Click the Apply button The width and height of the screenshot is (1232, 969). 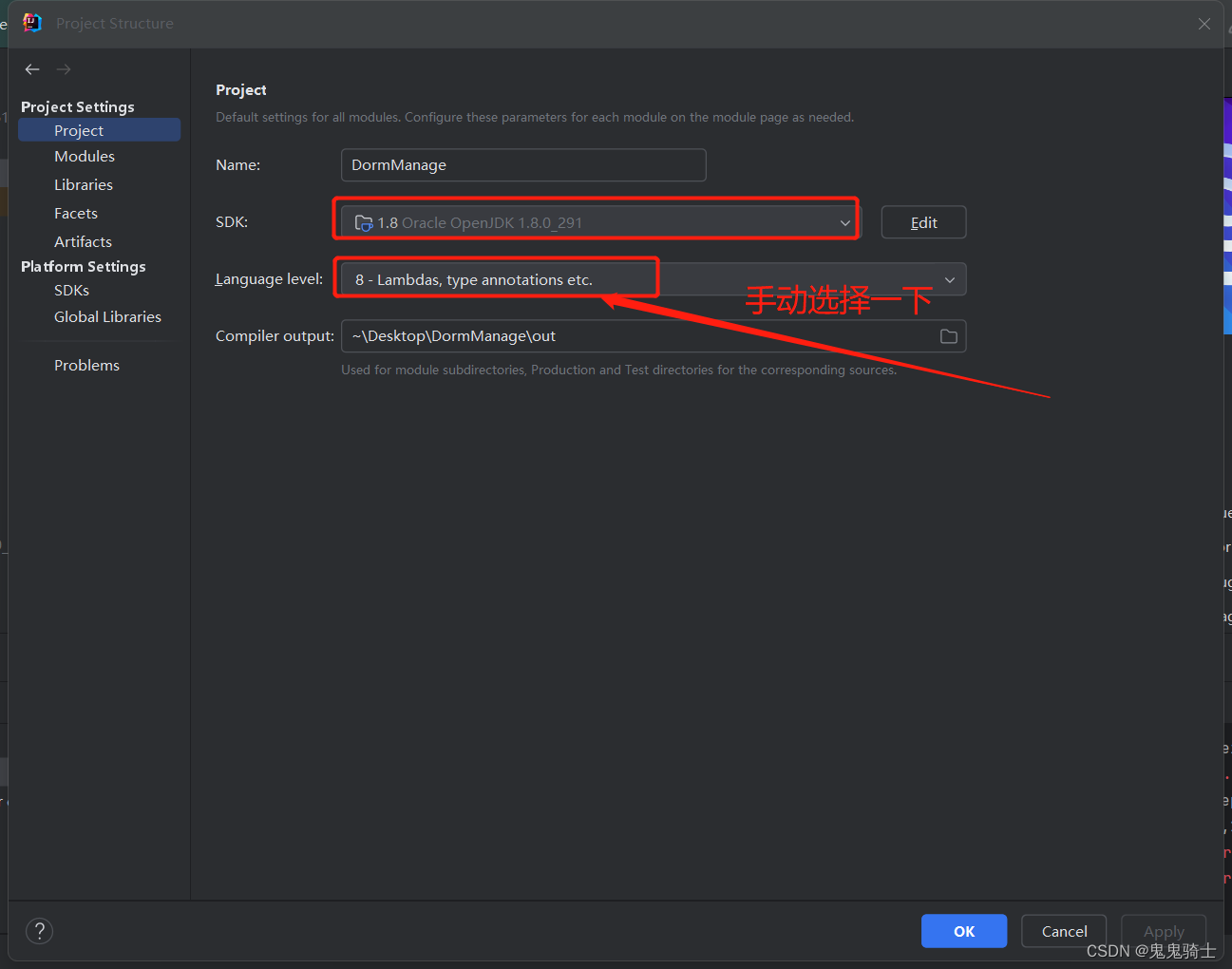point(1164,931)
